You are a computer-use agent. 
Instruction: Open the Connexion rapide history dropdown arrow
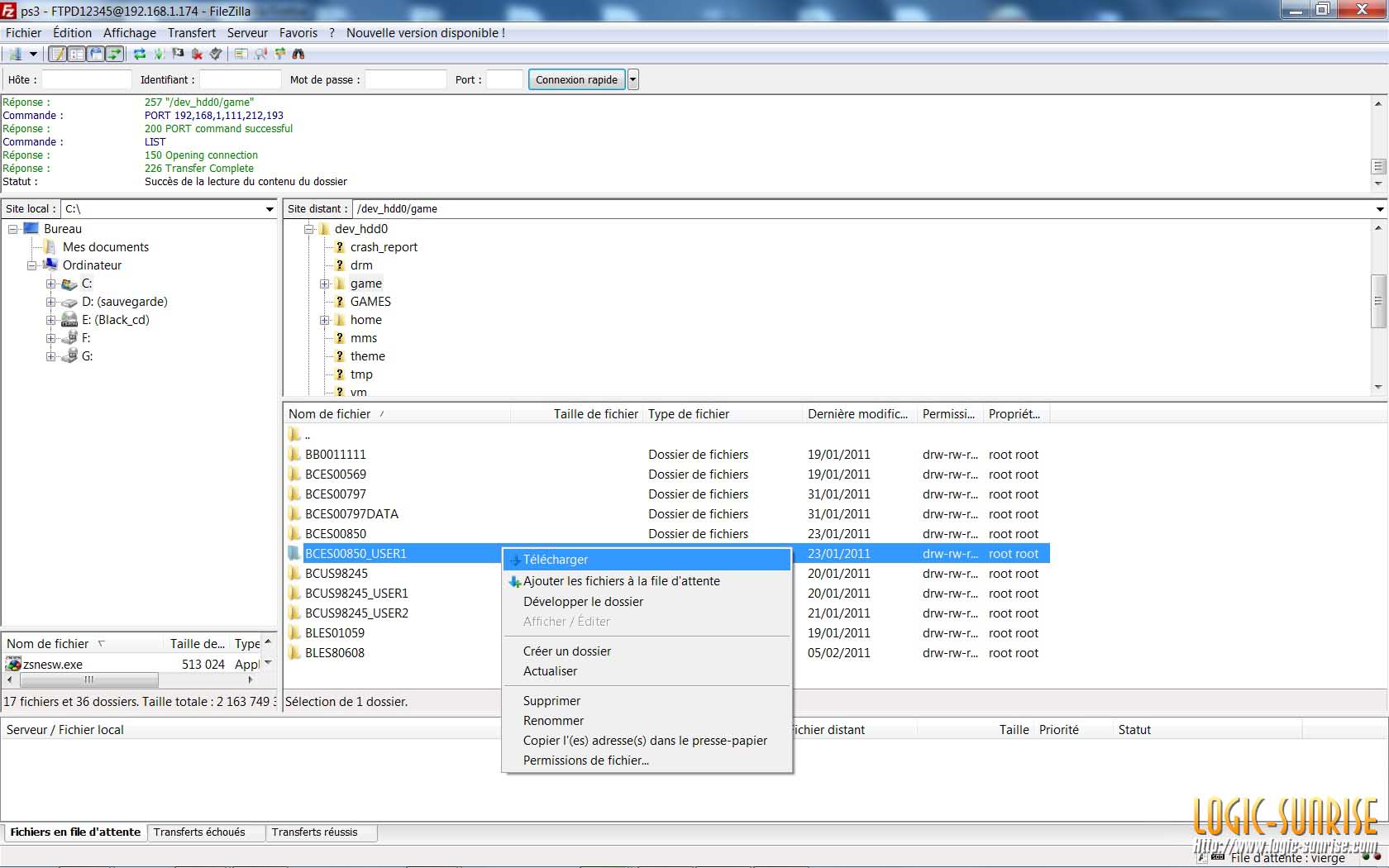pos(633,80)
